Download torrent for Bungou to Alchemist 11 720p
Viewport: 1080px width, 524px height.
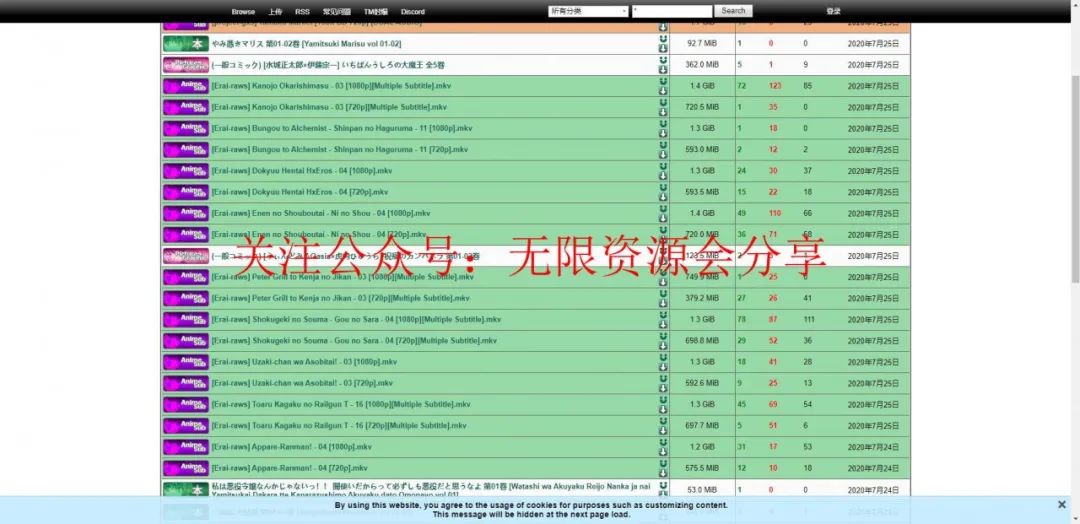click(x=663, y=154)
